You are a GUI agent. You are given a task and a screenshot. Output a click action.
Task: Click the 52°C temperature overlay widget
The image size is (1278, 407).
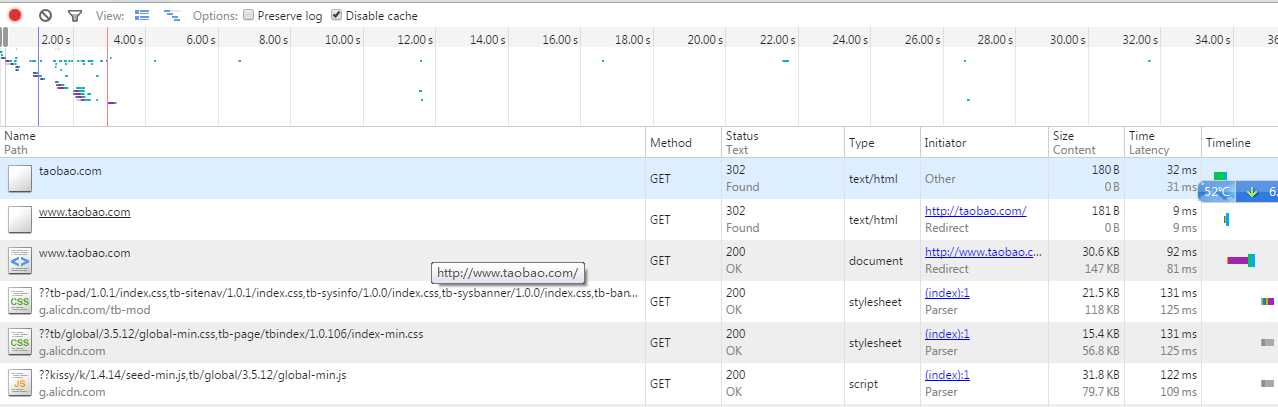pyautogui.click(x=1217, y=191)
